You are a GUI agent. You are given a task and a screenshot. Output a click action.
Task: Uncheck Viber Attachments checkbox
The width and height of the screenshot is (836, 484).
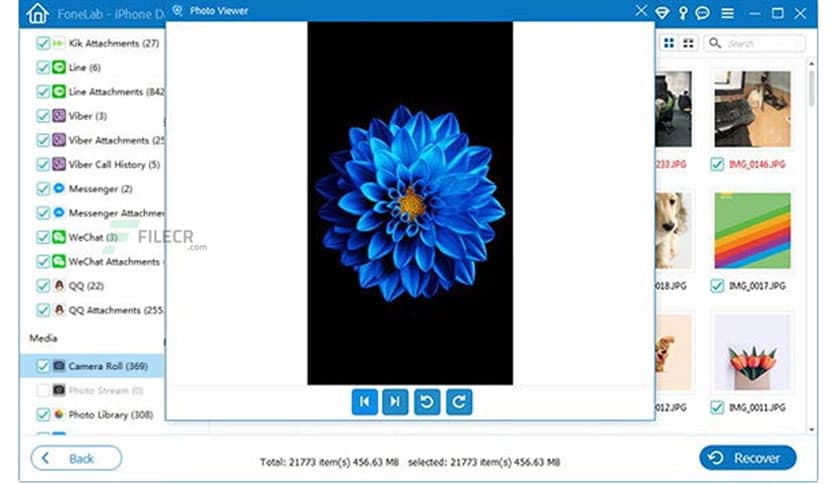pyautogui.click(x=43, y=140)
